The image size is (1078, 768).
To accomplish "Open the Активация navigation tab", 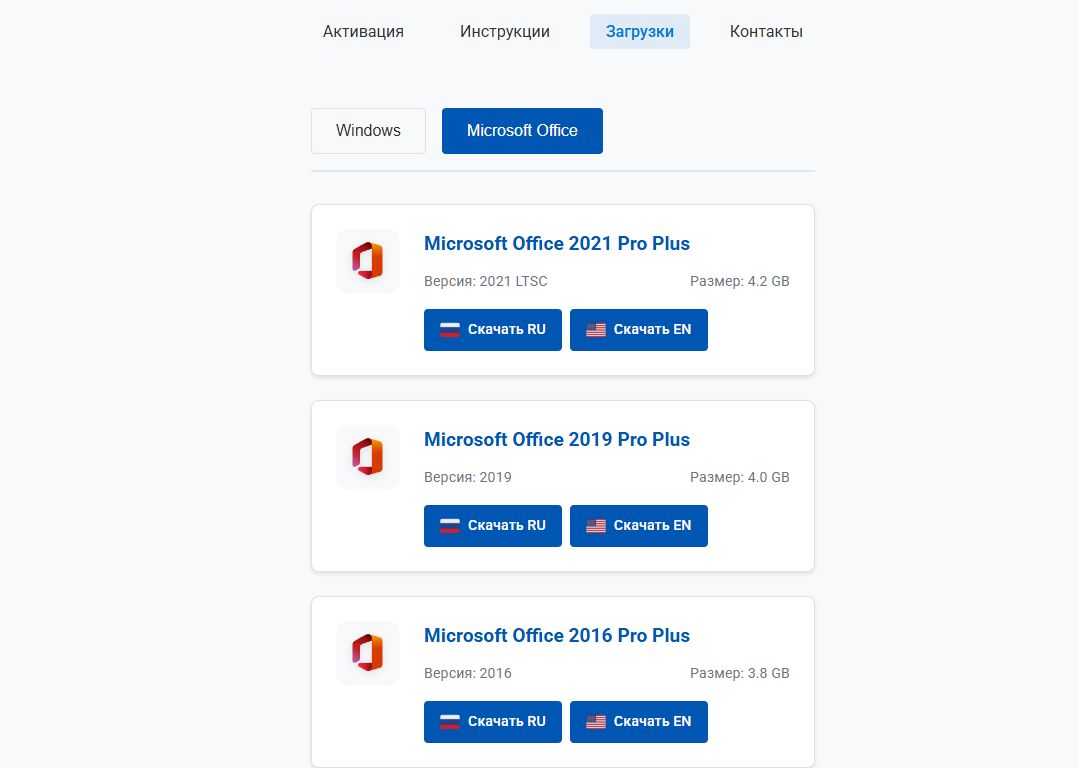I will [363, 31].
